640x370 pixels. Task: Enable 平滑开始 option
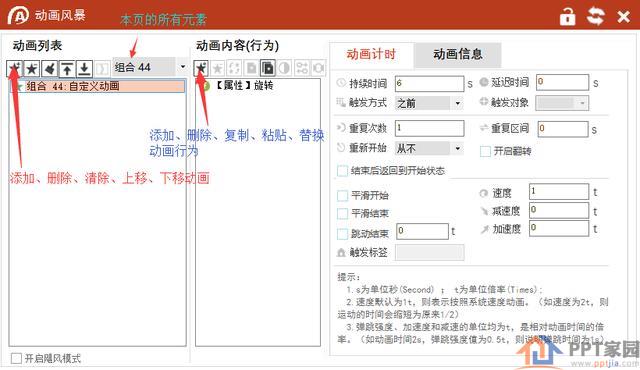(342, 196)
